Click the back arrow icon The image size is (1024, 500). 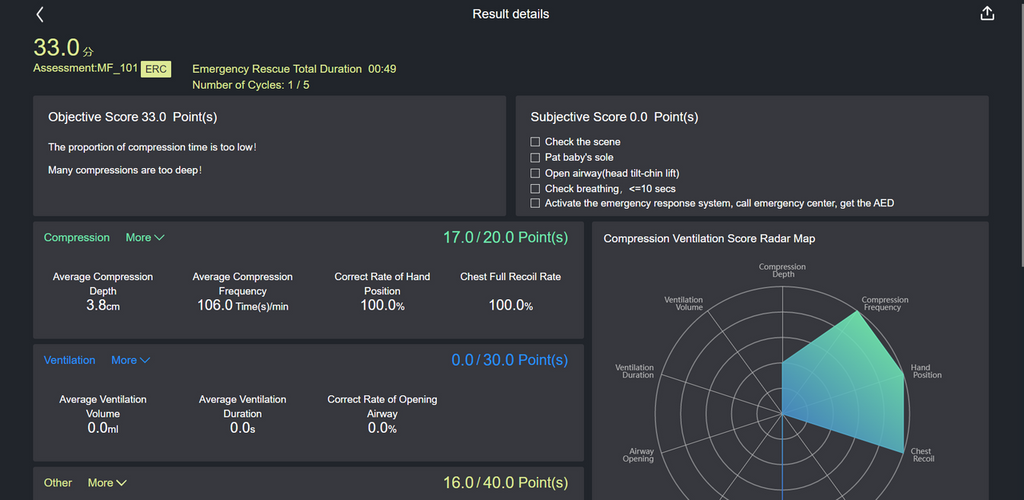click(x=40, y=14)
